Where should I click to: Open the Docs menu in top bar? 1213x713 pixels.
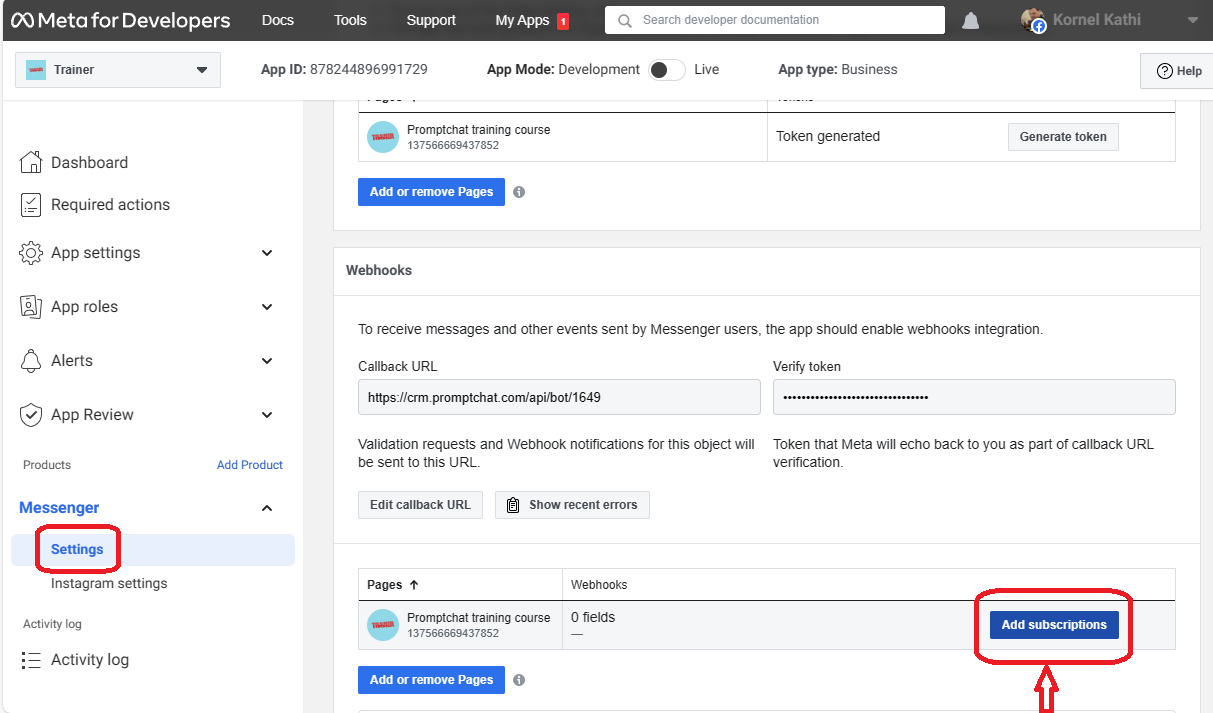(277, 20)
